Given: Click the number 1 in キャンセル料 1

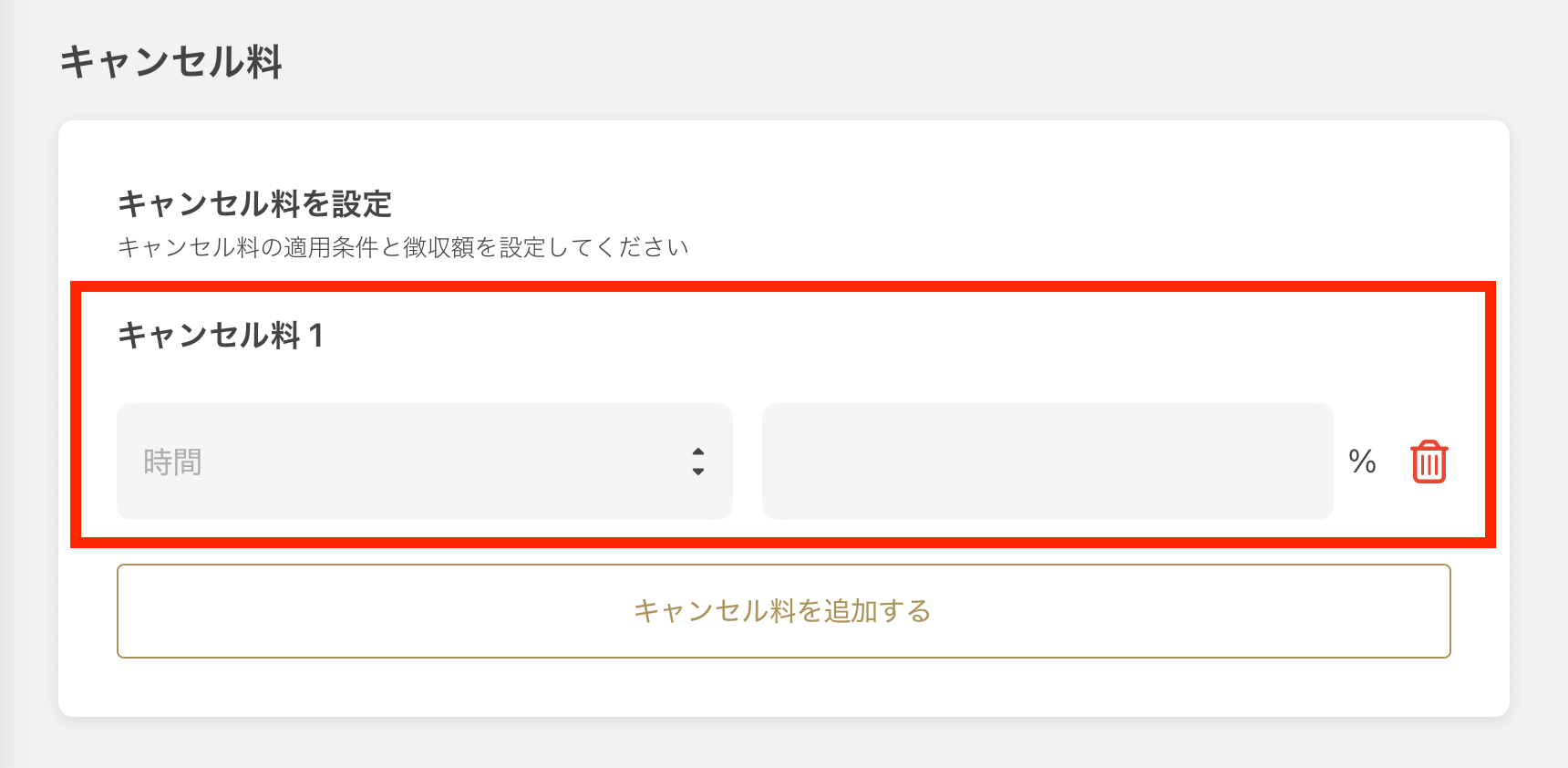Looking at the screenshot, I should point(315,336).
